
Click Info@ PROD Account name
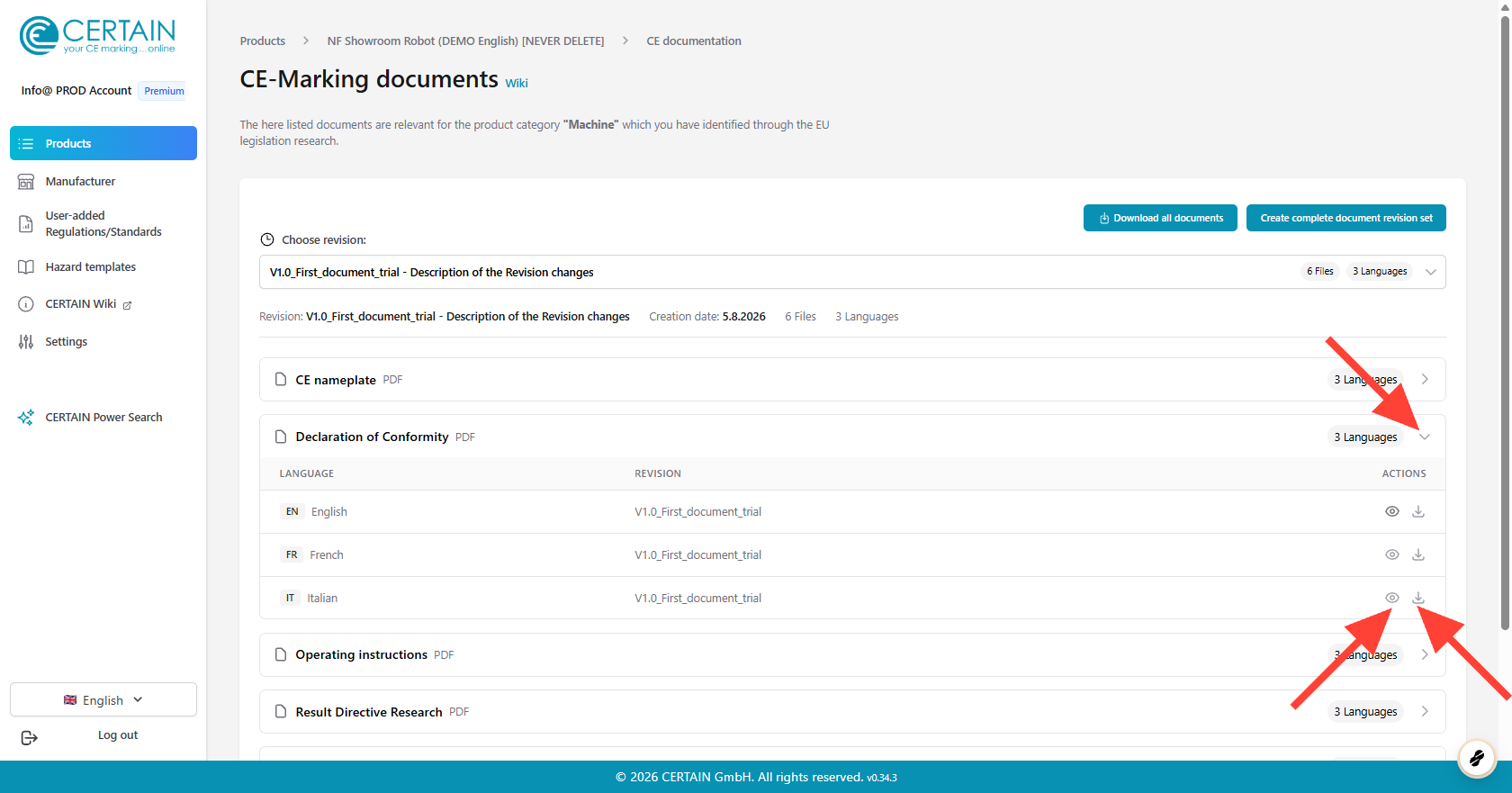tap(76, 91)
